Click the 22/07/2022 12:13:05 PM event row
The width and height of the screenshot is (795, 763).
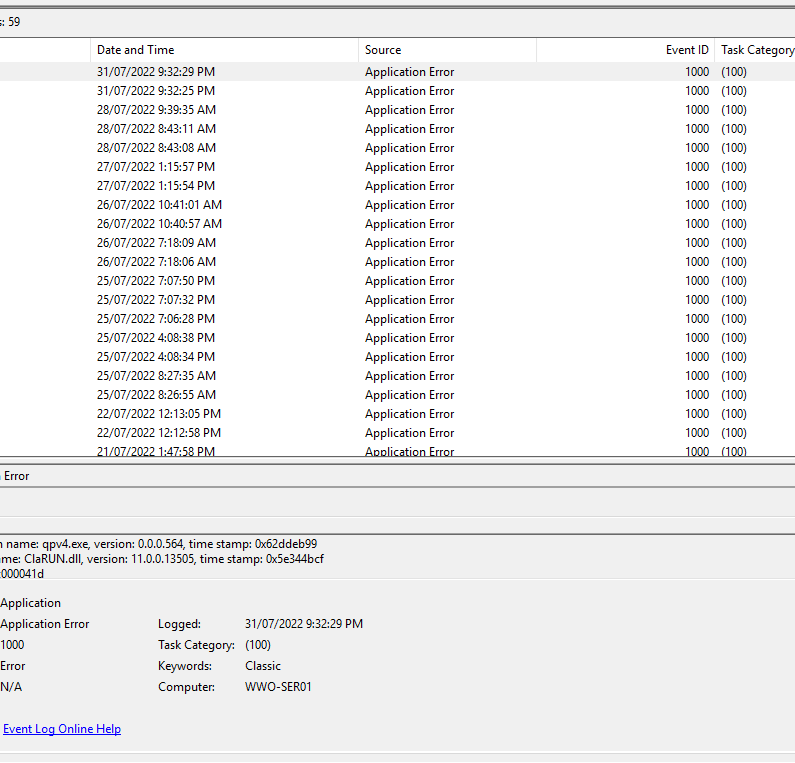pos(159,414)
